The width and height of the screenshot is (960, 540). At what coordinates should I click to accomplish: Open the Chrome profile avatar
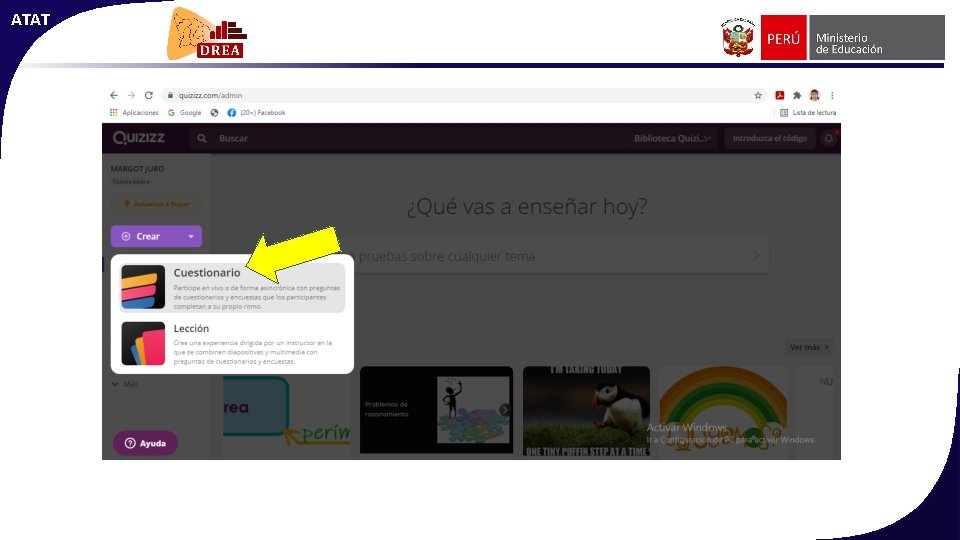814,96
